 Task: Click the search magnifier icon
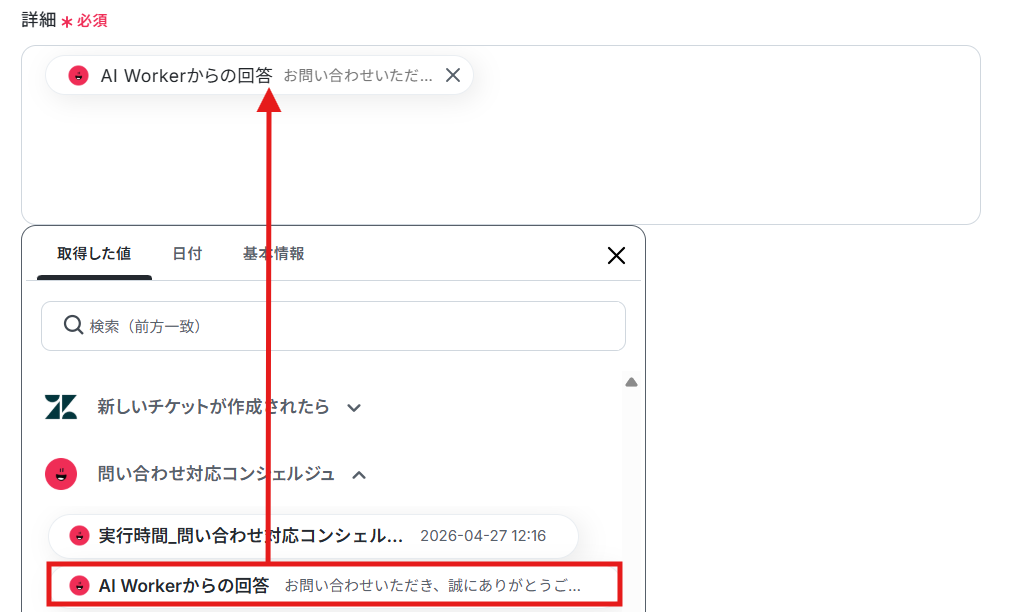coord(73,325)
